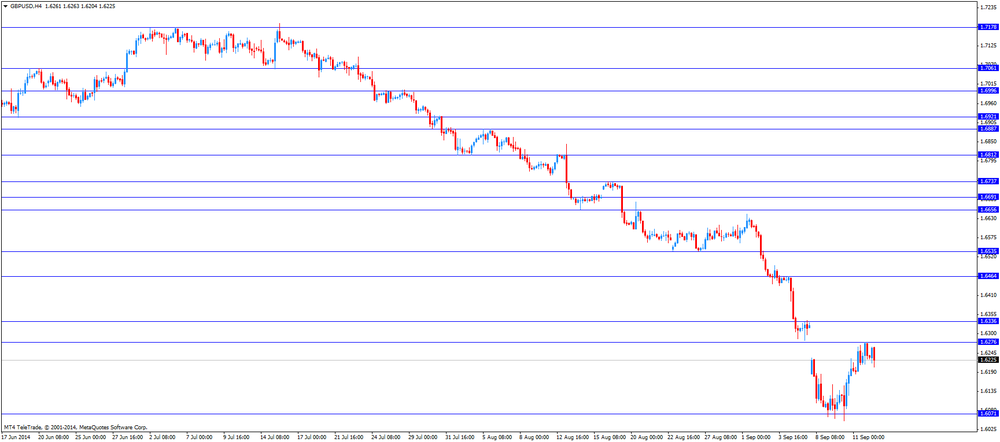Select the 1.6071 level price label

[x=987, y=414]
